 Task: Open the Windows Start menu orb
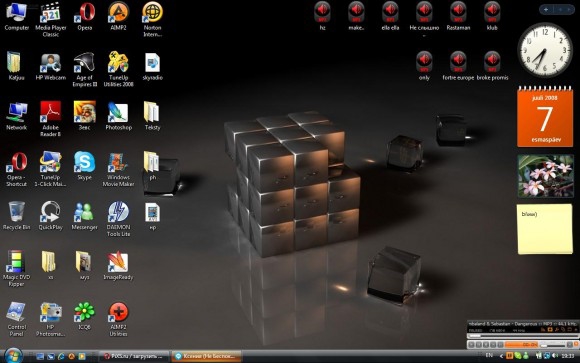(x=14, y=356)
